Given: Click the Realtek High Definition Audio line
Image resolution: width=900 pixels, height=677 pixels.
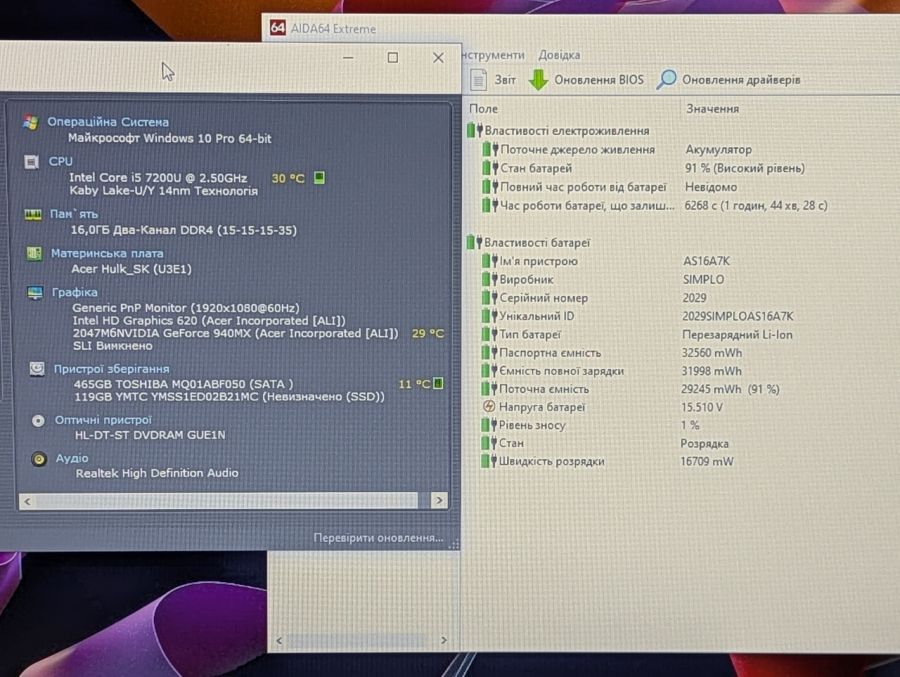Looking at the screenshot, I should (157, 473).
